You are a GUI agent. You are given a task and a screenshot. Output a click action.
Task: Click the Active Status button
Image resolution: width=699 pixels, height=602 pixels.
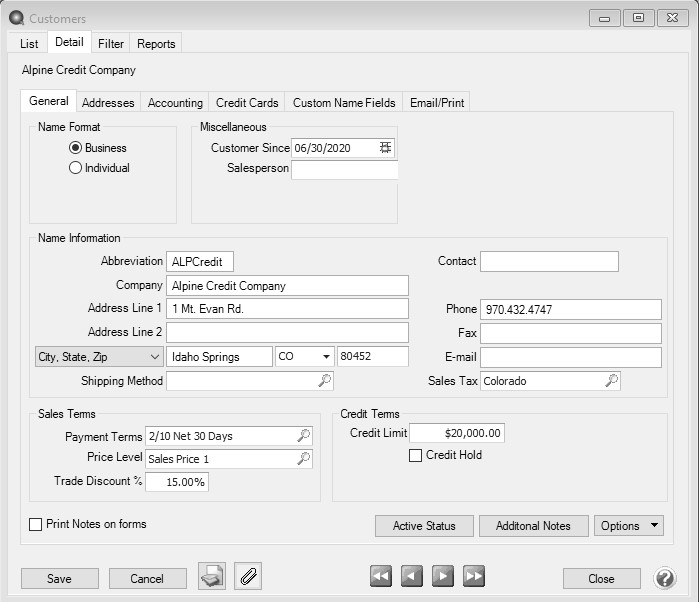click(424, 526)
